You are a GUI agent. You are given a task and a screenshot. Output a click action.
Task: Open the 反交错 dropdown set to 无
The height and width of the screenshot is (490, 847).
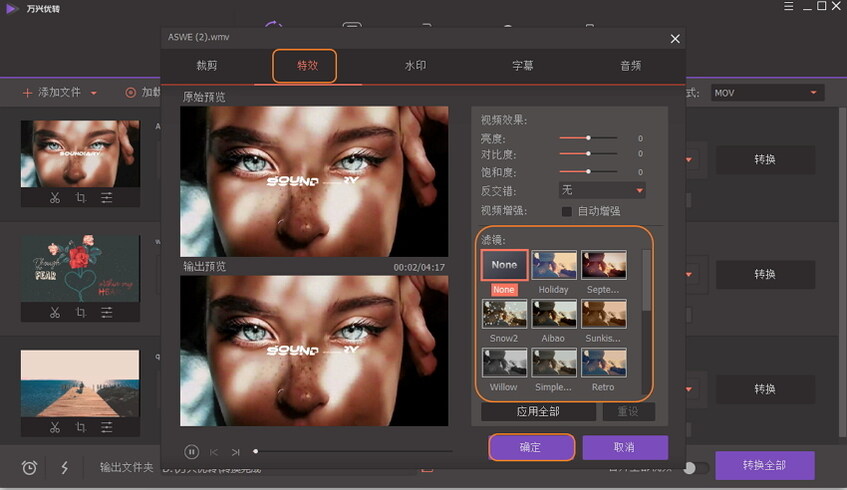tap(602, 190)
